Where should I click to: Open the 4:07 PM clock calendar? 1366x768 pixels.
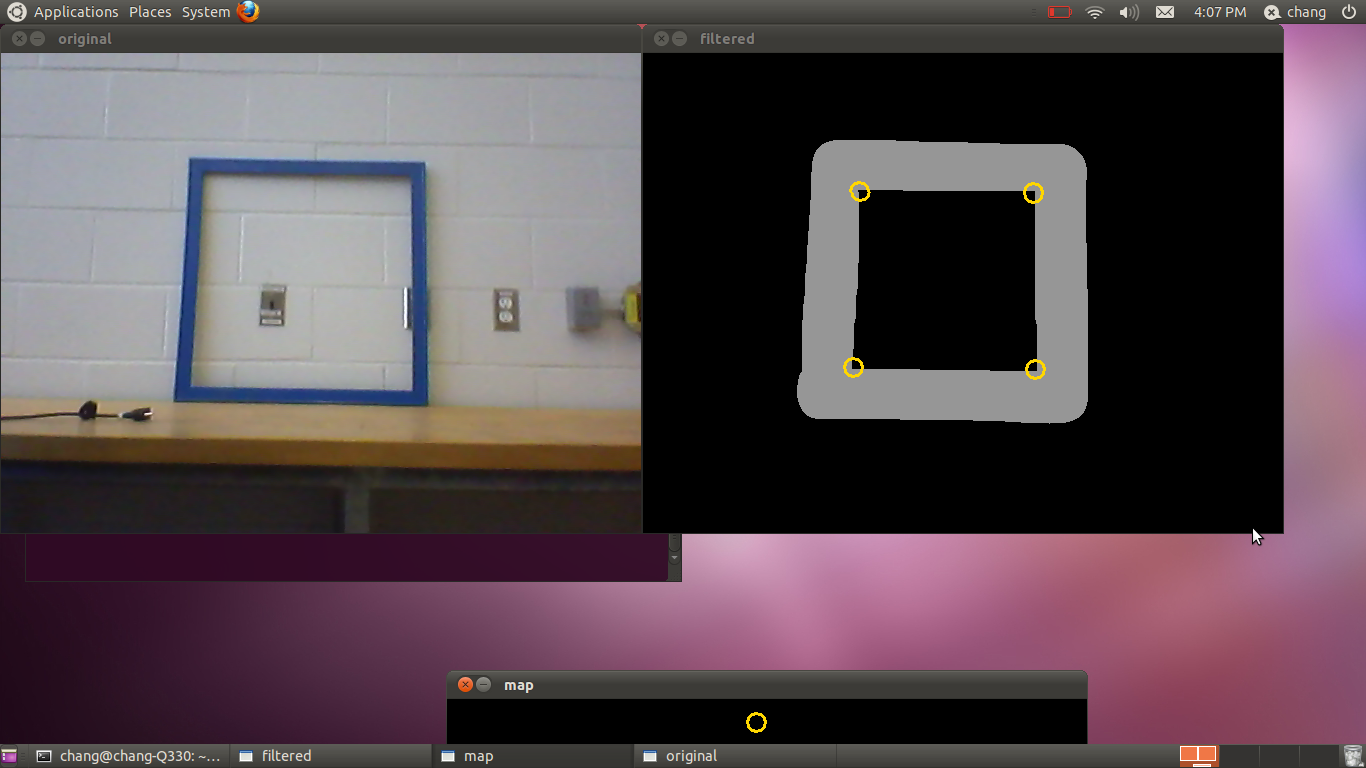click(x=1220, y=12)
